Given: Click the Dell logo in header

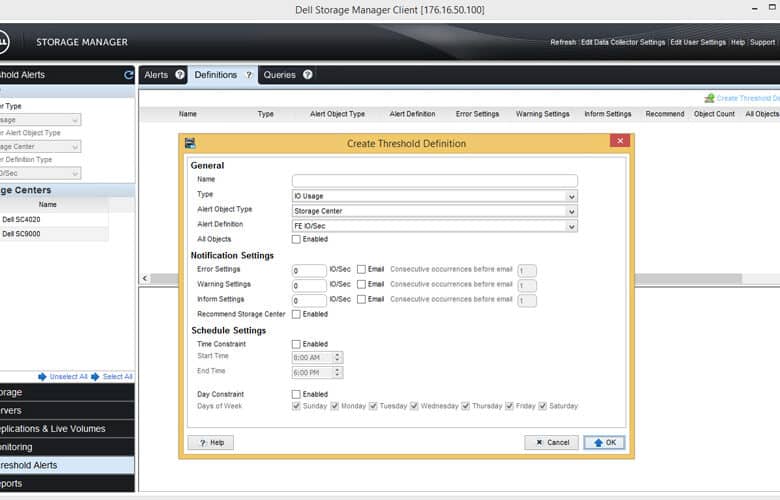Looking at the screenshot, I should (2, 42).
